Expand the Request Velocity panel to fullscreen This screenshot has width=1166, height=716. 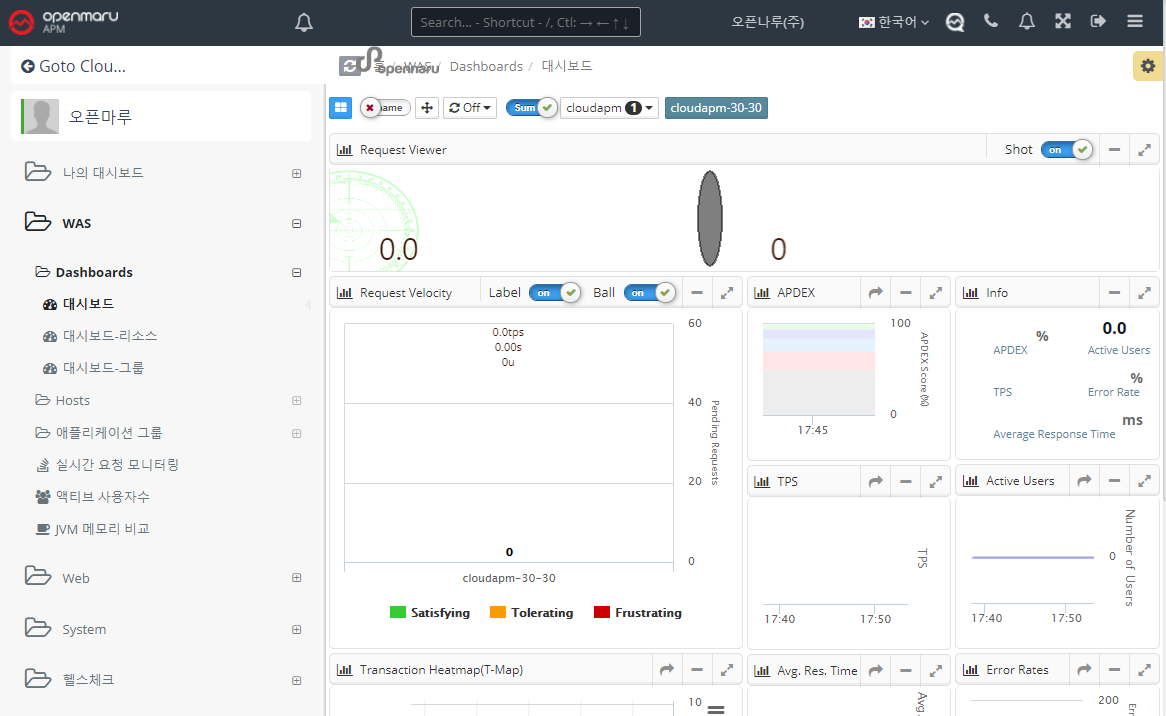pyautogui.click(x=727, y=293)
